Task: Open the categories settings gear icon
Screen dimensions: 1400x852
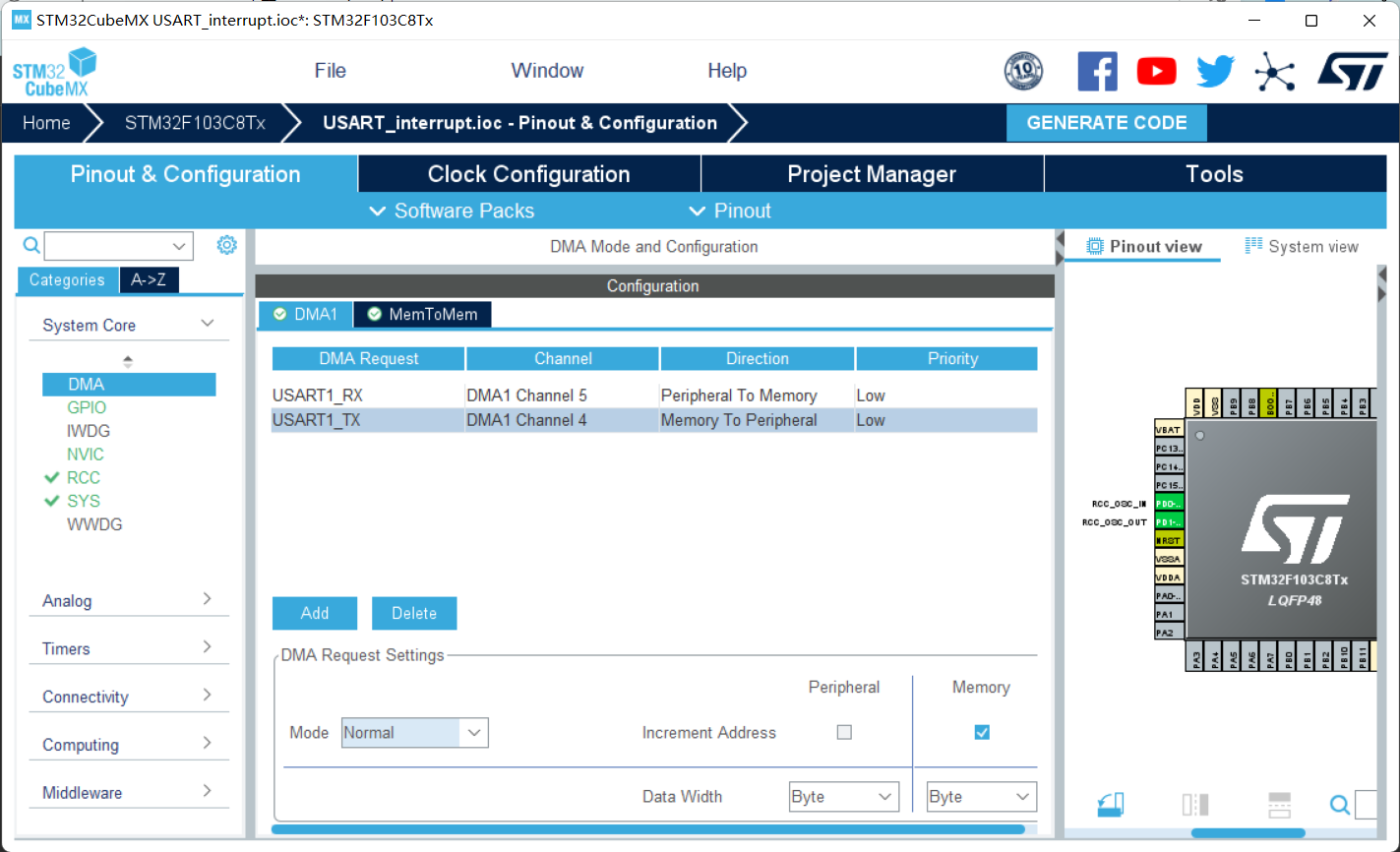Action: click(x=226, y=245)
